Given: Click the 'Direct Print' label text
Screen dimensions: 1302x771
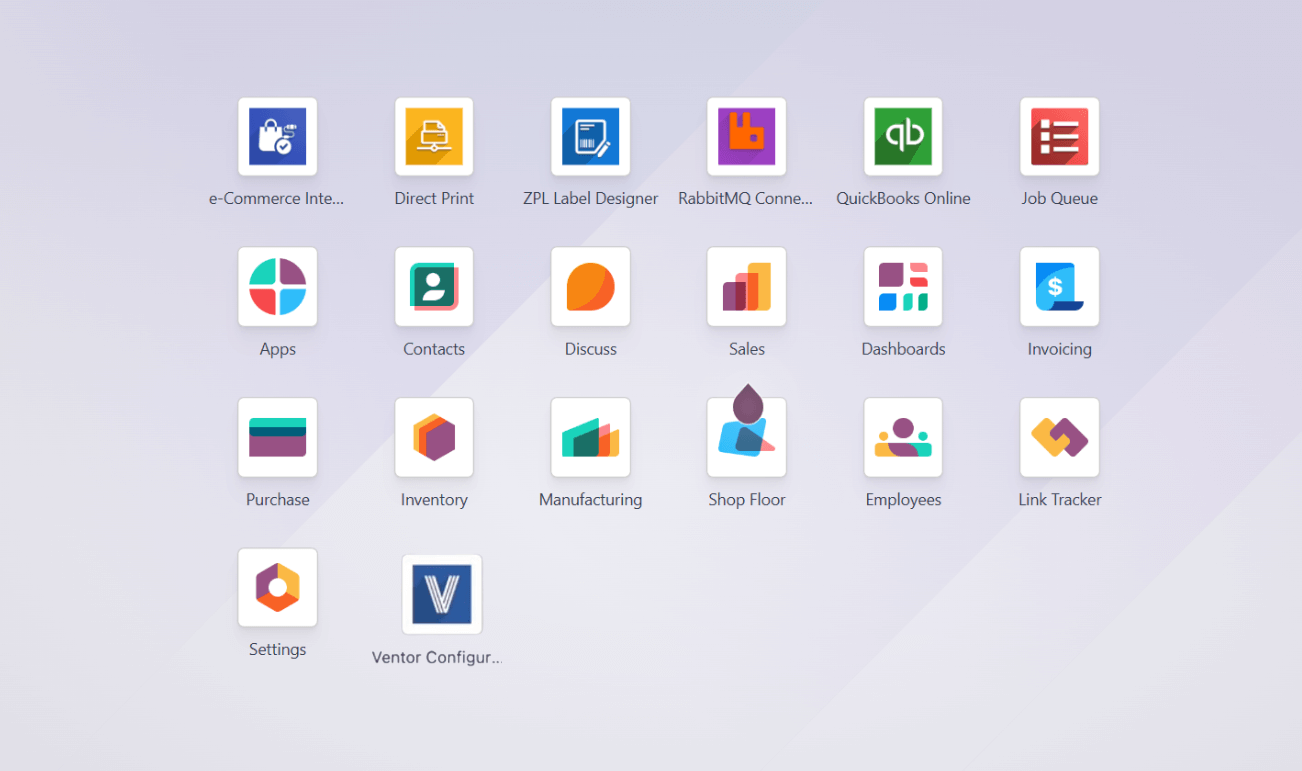Looking at the screenshot, I should coord(434,198).
